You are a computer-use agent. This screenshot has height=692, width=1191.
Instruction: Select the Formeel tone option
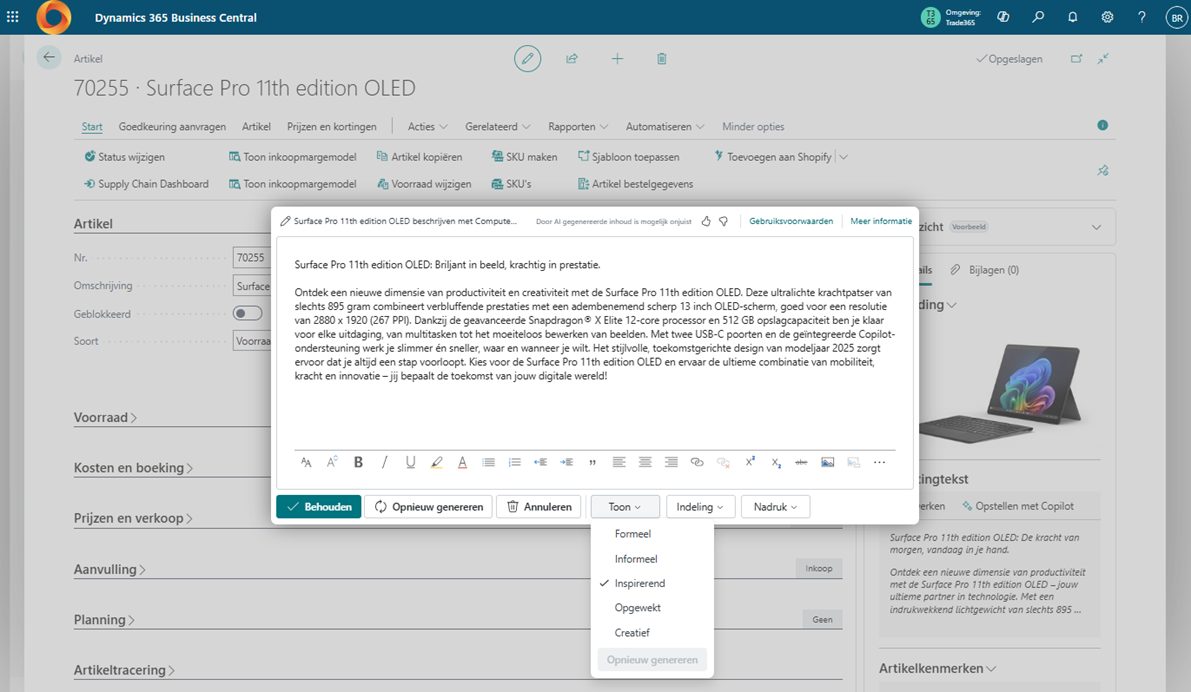632,534
